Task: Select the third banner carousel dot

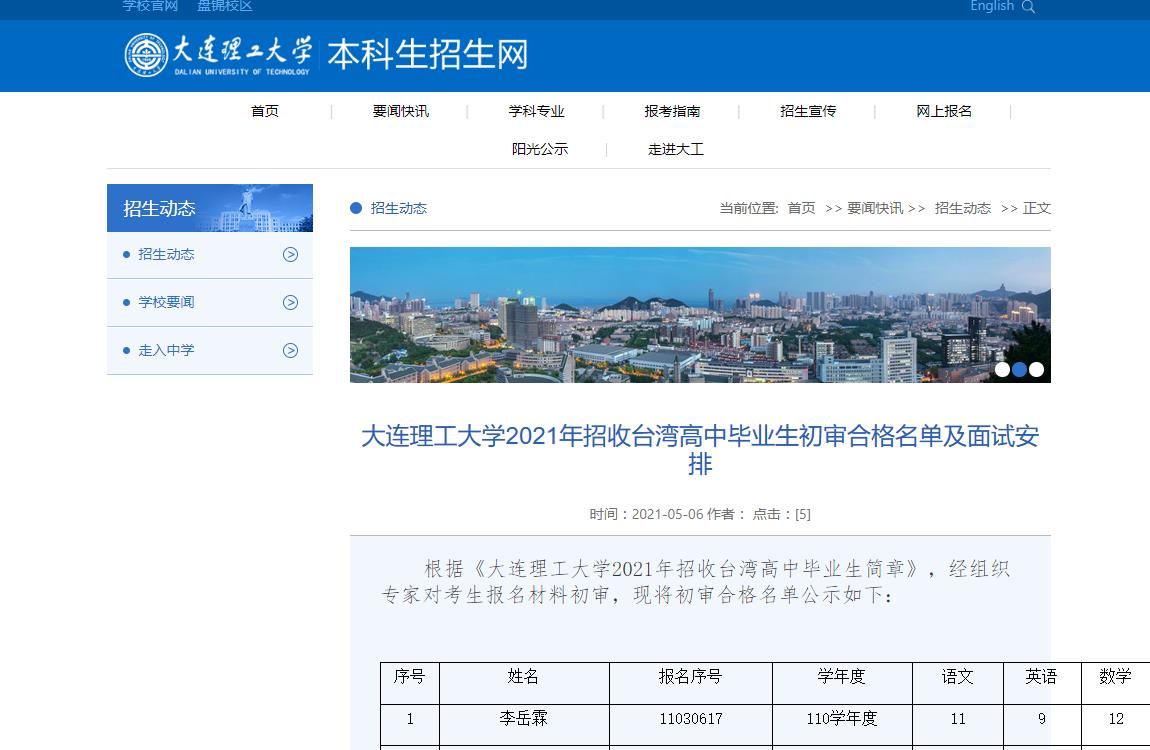Action: point(1036,369)
